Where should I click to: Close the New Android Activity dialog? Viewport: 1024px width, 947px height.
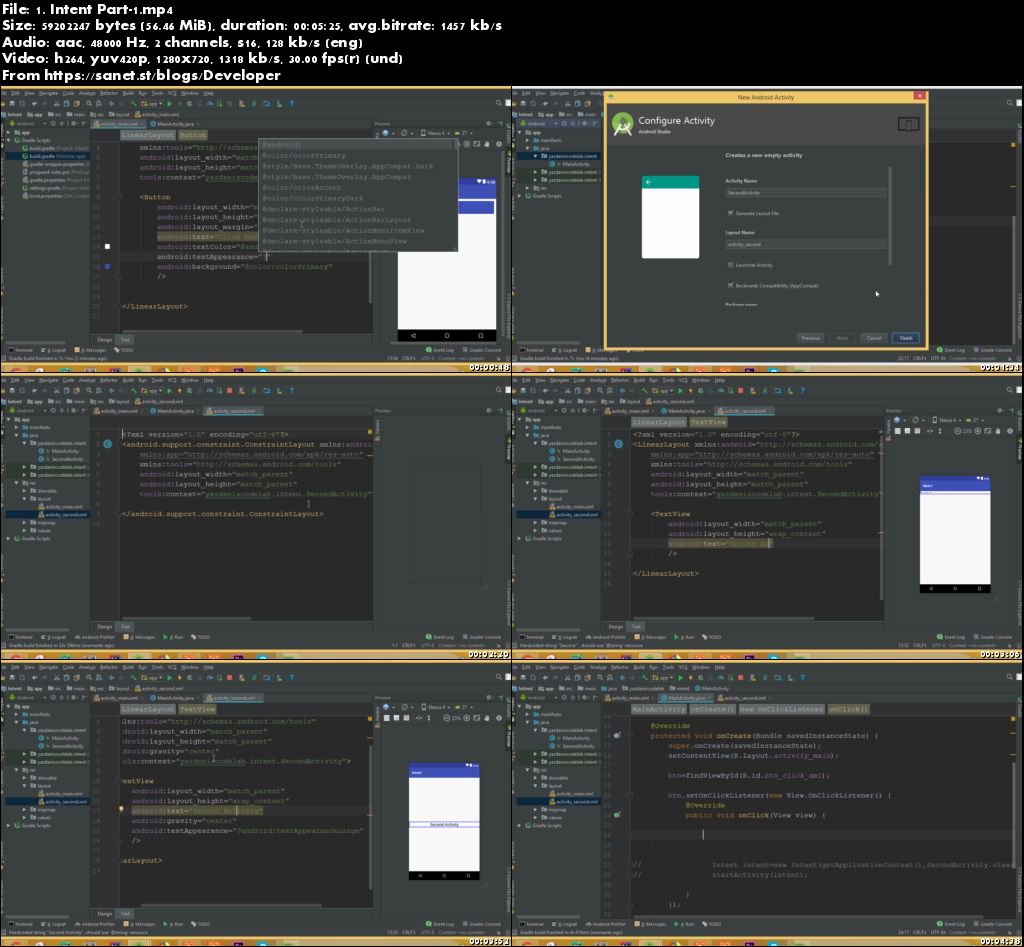920,96
